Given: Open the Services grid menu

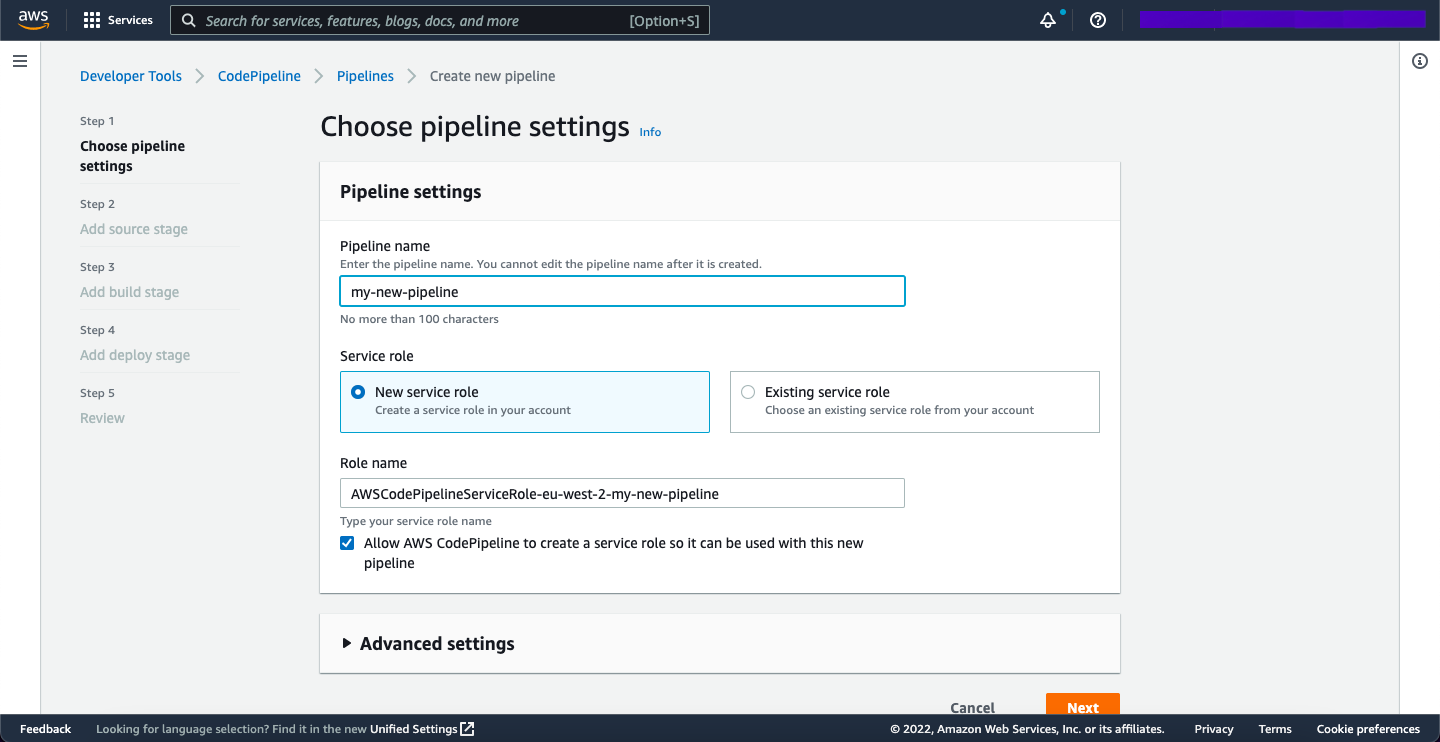Looking at the screenshot, I should pos(92,20).
